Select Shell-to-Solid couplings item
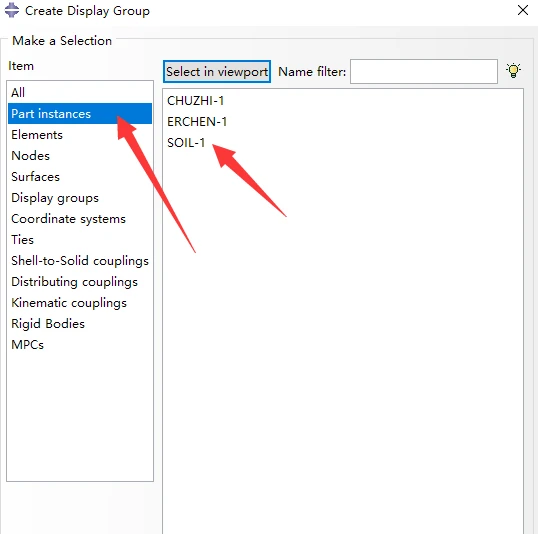This screenshot has height=534, width=538. [x=80, y=260]
